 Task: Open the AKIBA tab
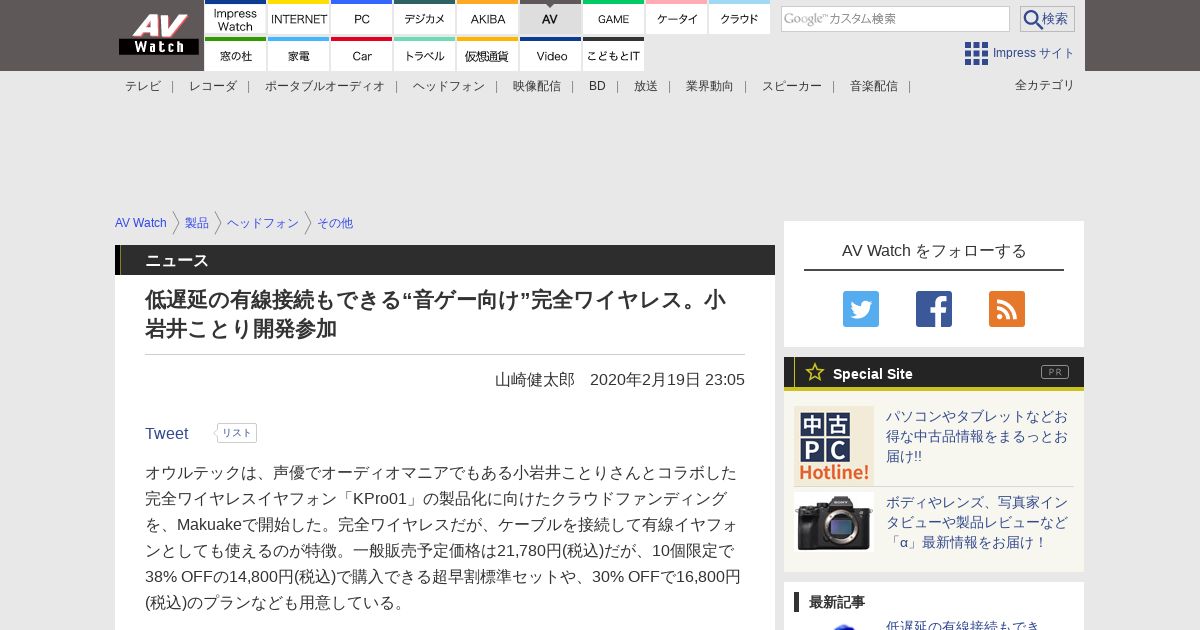(x=488, y=18)
